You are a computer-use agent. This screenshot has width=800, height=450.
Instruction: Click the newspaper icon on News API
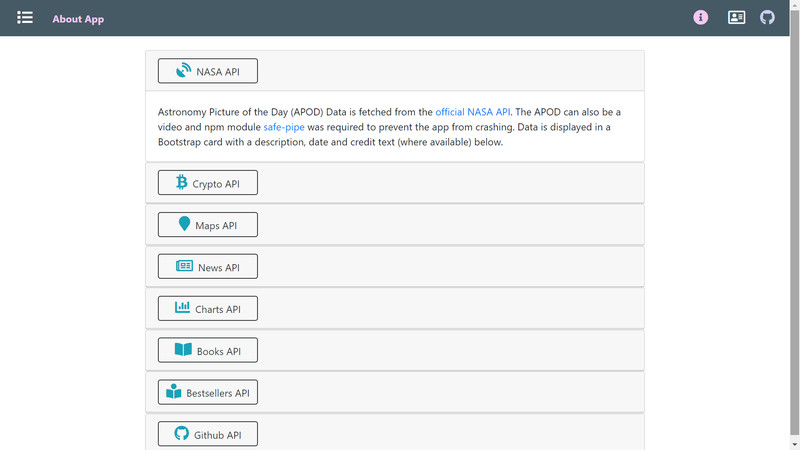[x=184, y=266]
